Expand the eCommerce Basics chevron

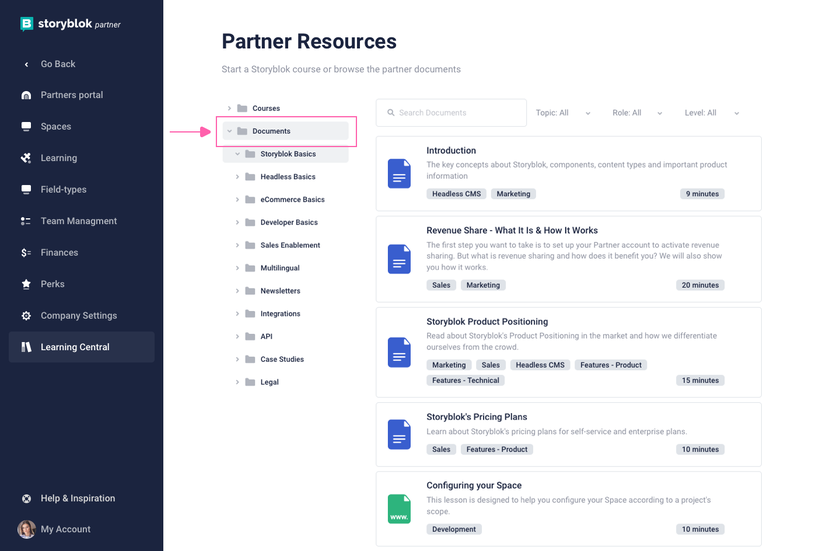[x=237, y=200]
